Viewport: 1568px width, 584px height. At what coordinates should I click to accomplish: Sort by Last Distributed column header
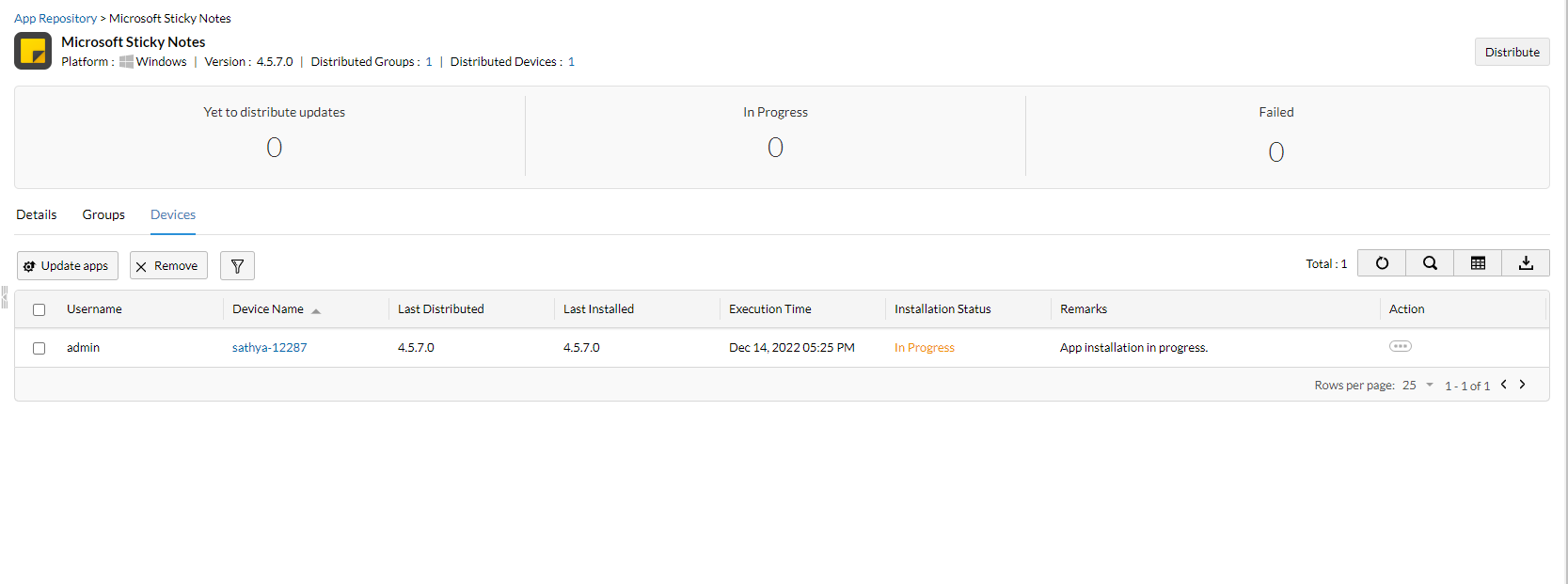pos(441,308)
